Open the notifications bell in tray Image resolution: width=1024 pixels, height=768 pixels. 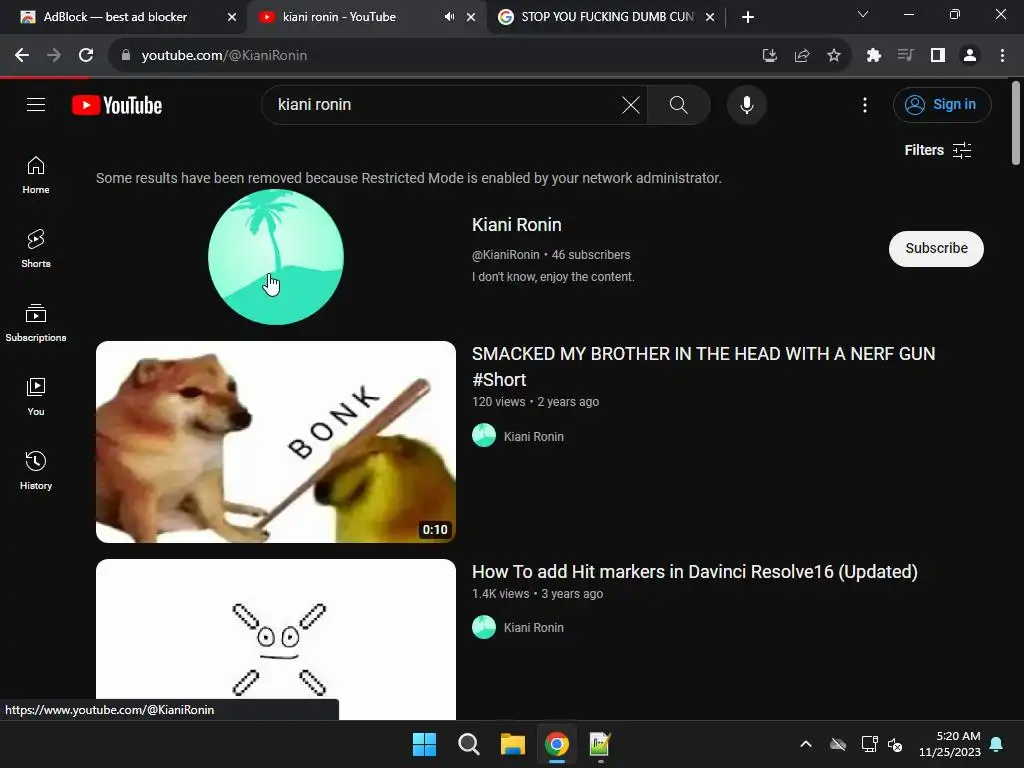(997, 744)
